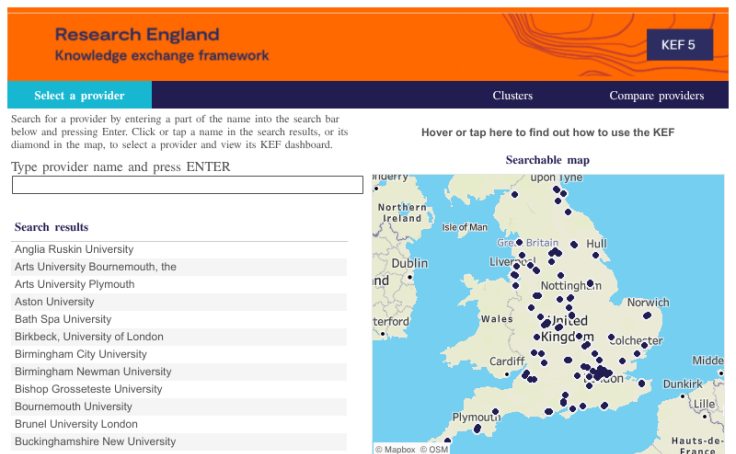This screenshot has height=454, width=736.
Task: Open Bournemouth University entry
Action: (73, 407)
